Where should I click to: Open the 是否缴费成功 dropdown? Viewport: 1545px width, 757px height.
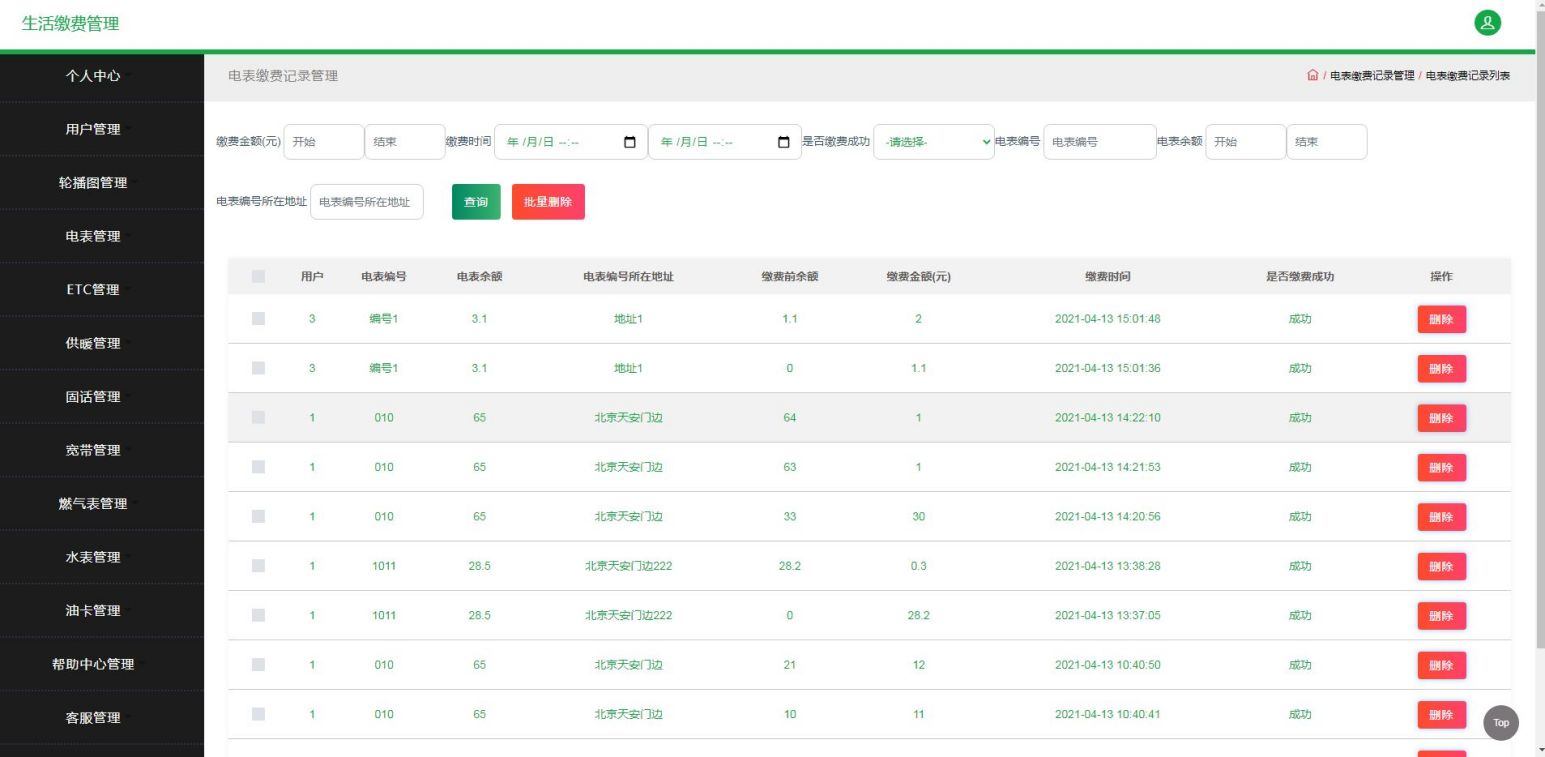point(934,142)
